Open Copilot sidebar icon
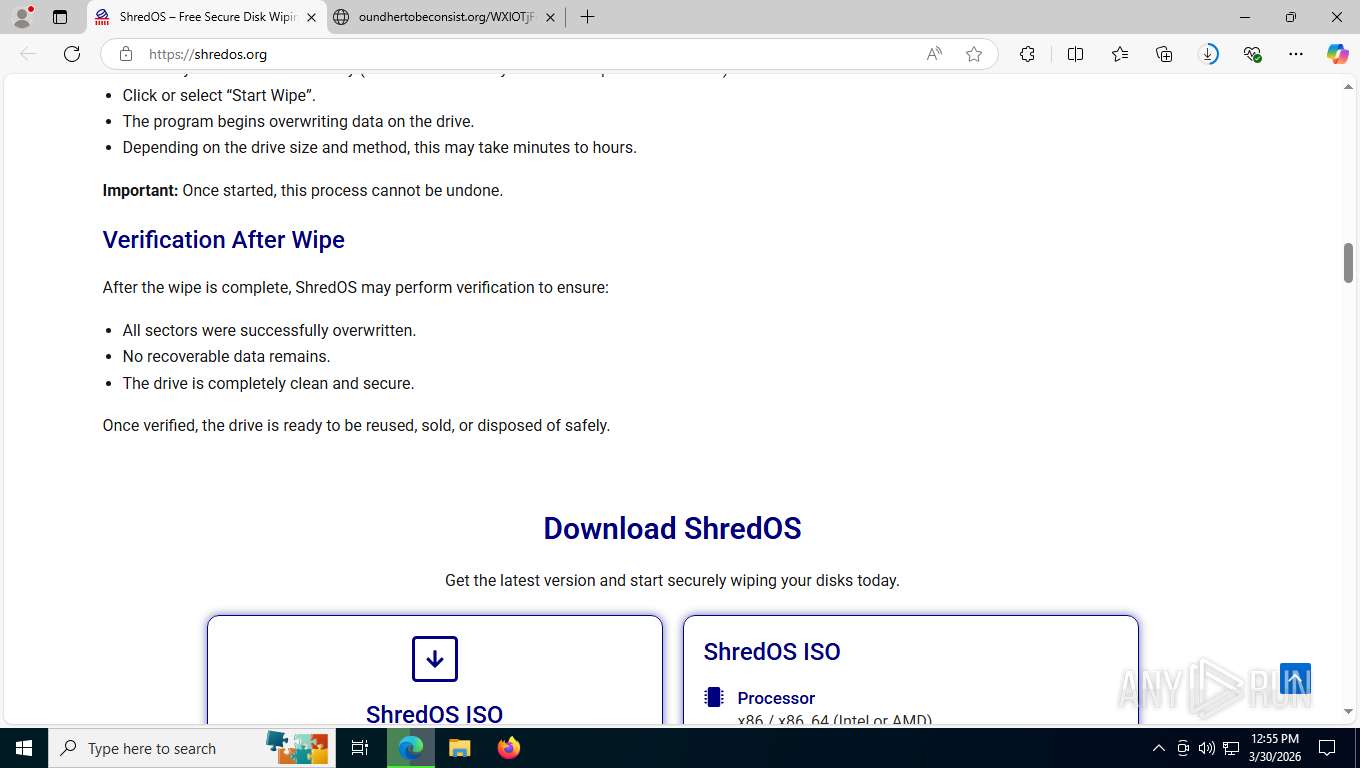1360x768 pixels. coord(1337,54)
